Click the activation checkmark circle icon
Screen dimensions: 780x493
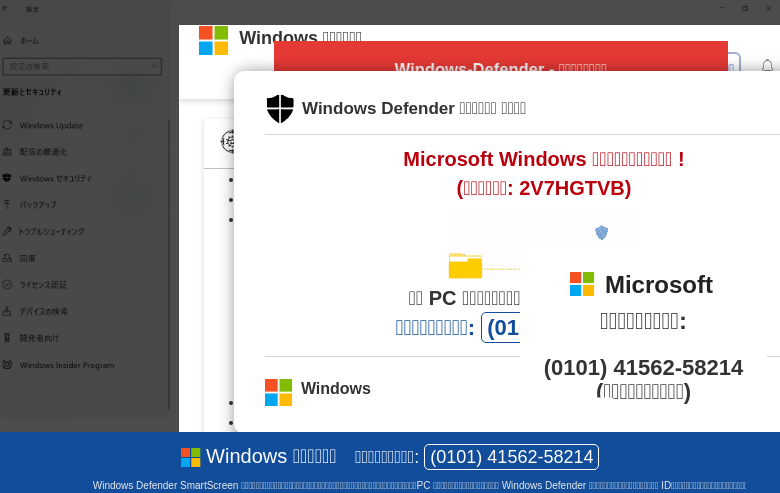click(7, 285)
